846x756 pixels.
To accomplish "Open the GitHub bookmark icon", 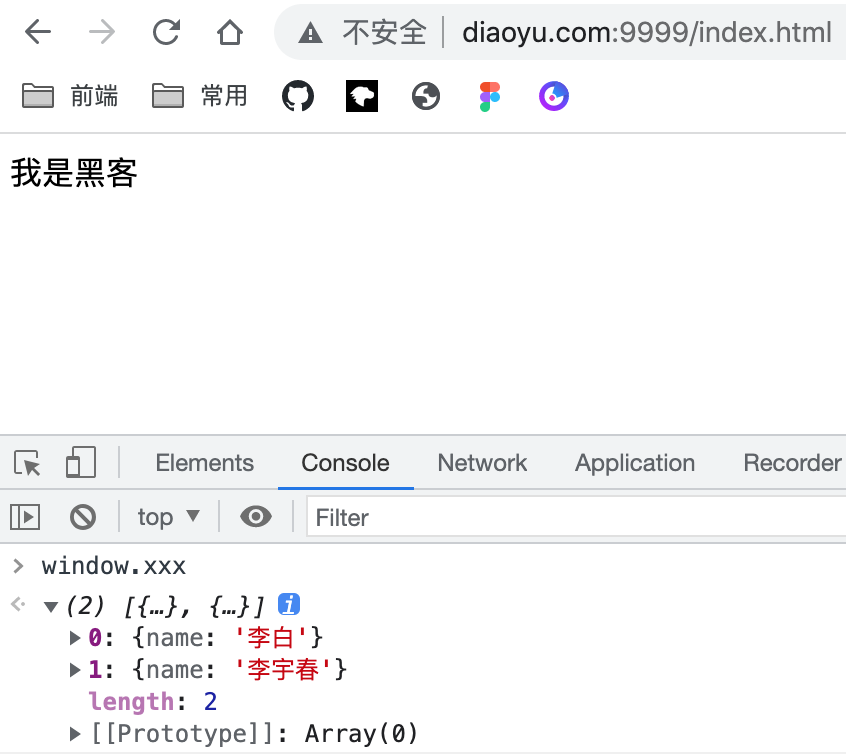I will point(297,96).
